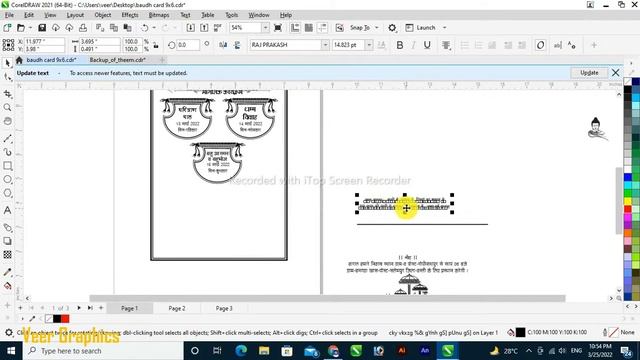640x360 pixels.
Task: Toggle Underline text formatting
Action: point(427,45)
